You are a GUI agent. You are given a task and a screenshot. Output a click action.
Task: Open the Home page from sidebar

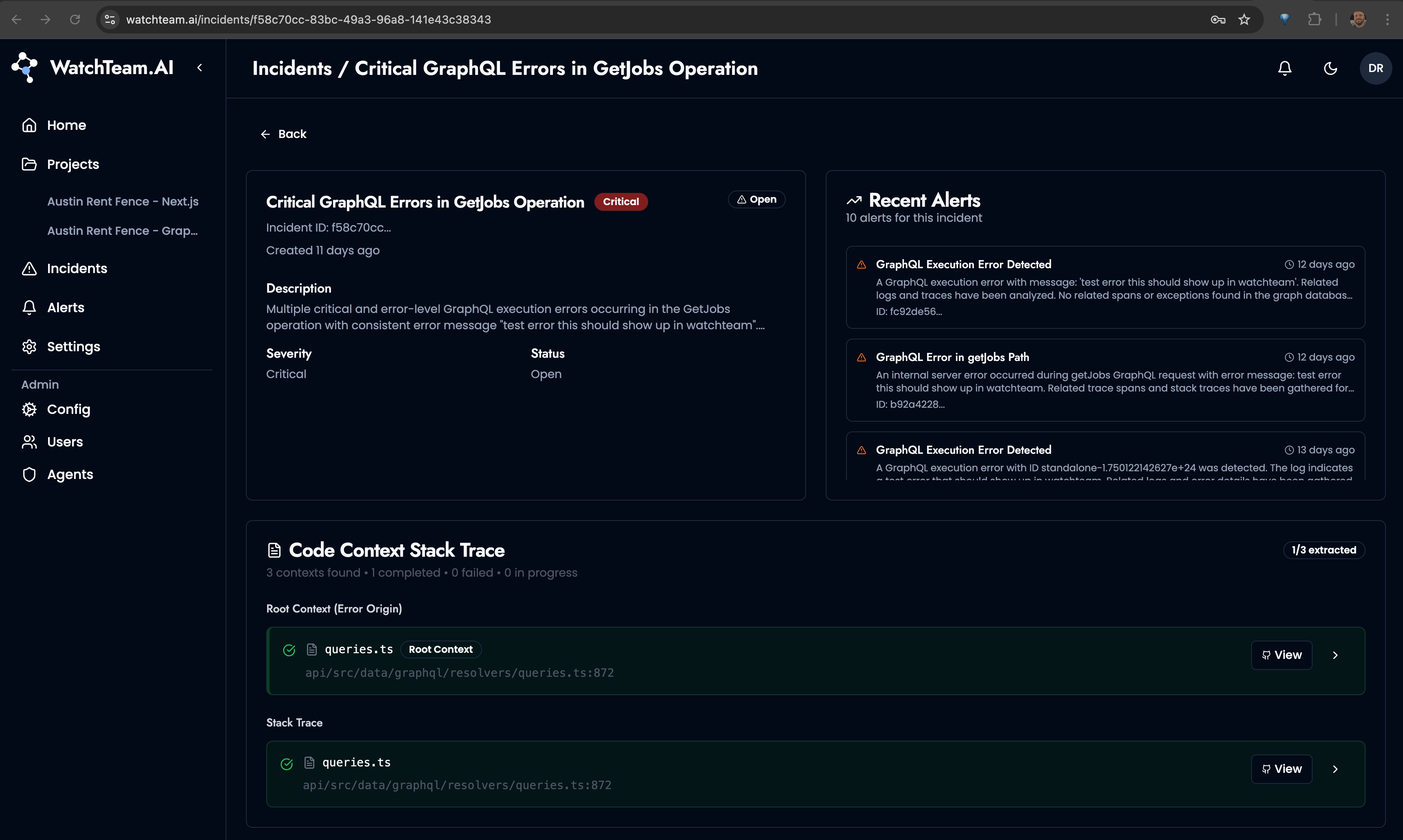66,125
